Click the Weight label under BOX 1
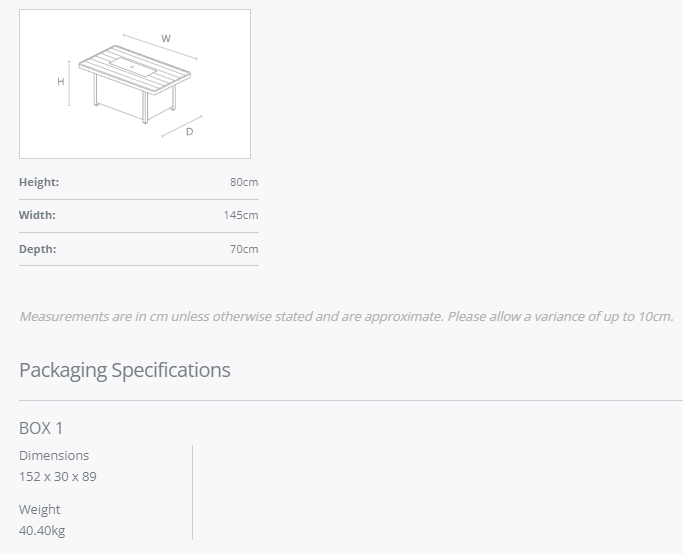Image resolution: width=683 pixels, height=554 pixels. (x=40, y=509)
